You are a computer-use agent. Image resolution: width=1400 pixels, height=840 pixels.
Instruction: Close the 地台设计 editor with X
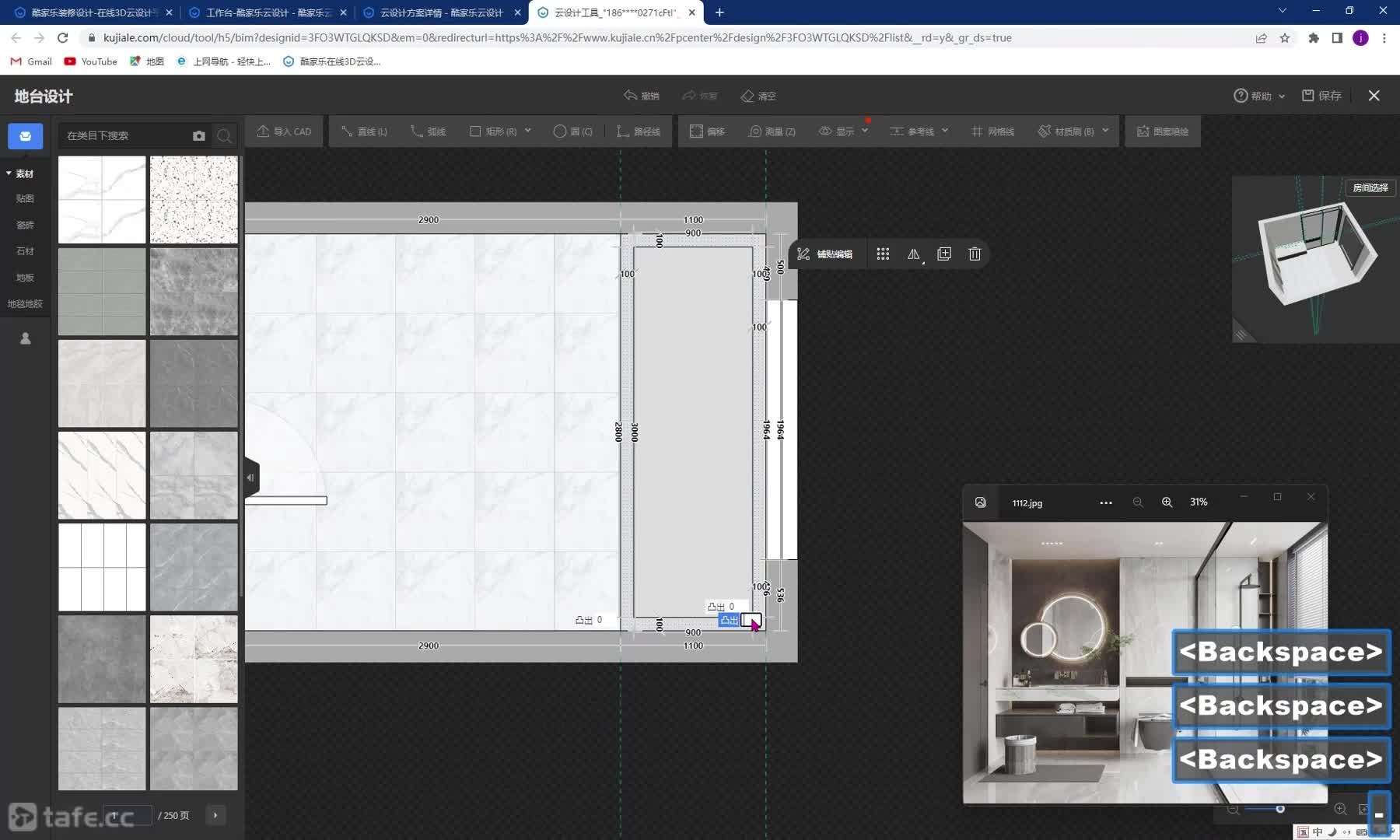pos(1374,96)
